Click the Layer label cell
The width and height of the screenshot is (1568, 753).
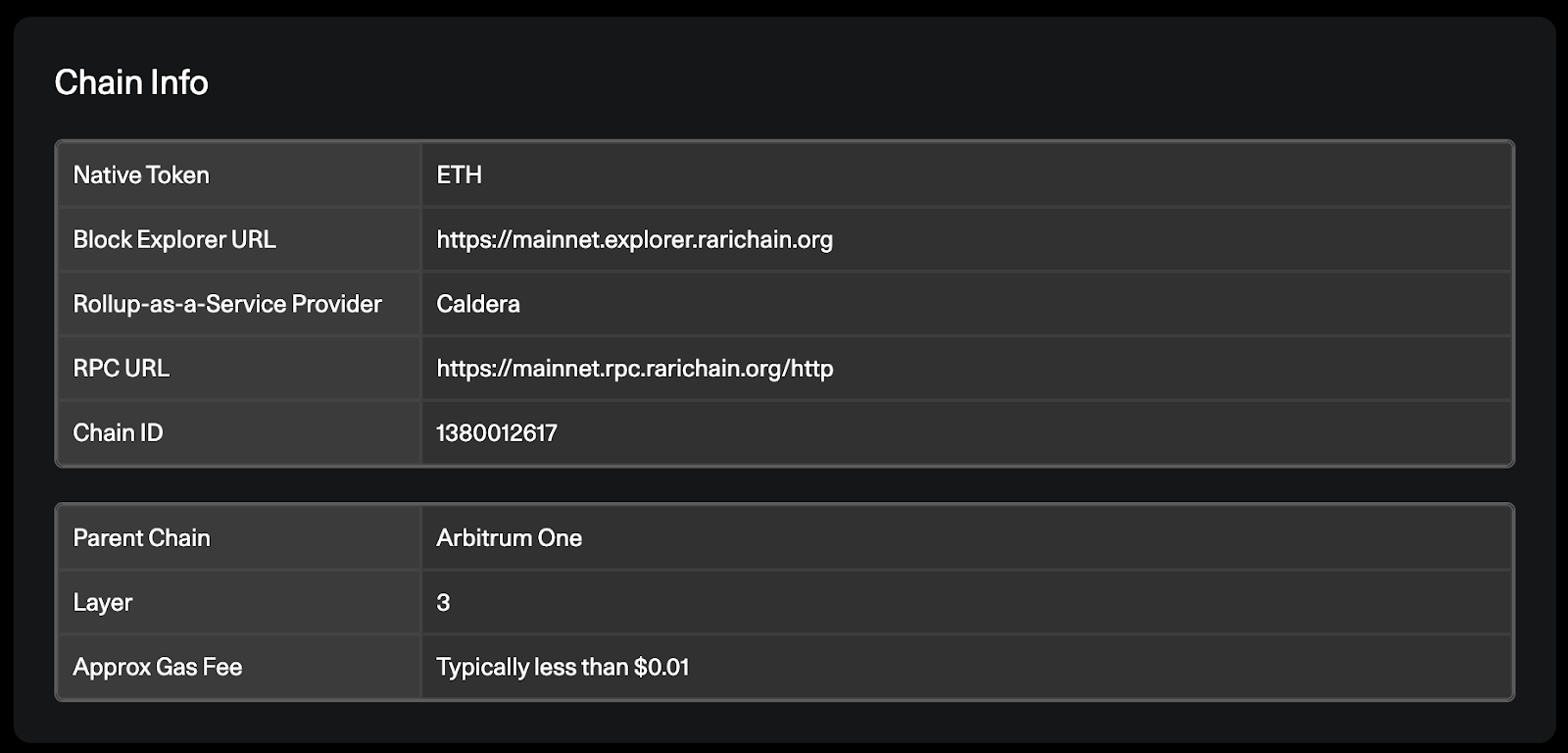tap(239, 602)
